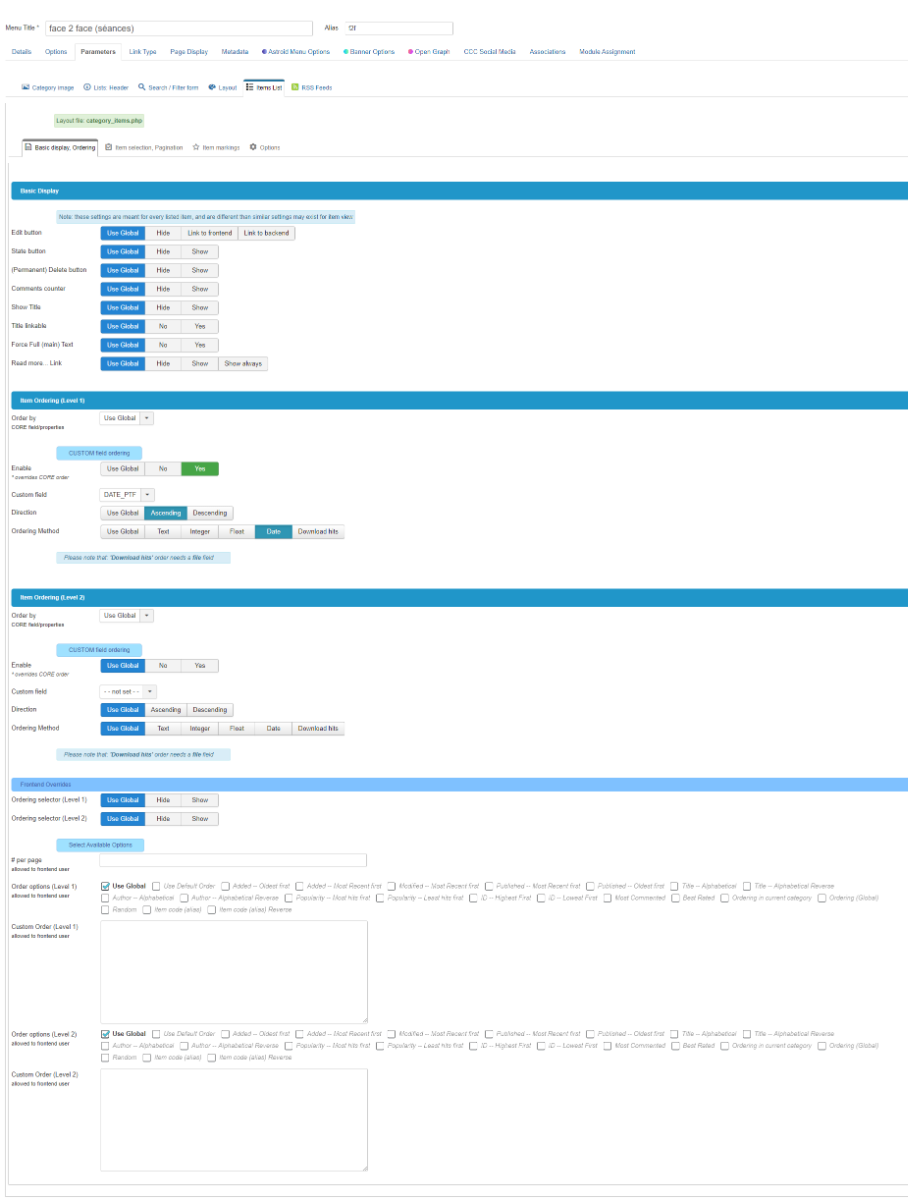Switch to the Module Assignment tab

point(607,51)
